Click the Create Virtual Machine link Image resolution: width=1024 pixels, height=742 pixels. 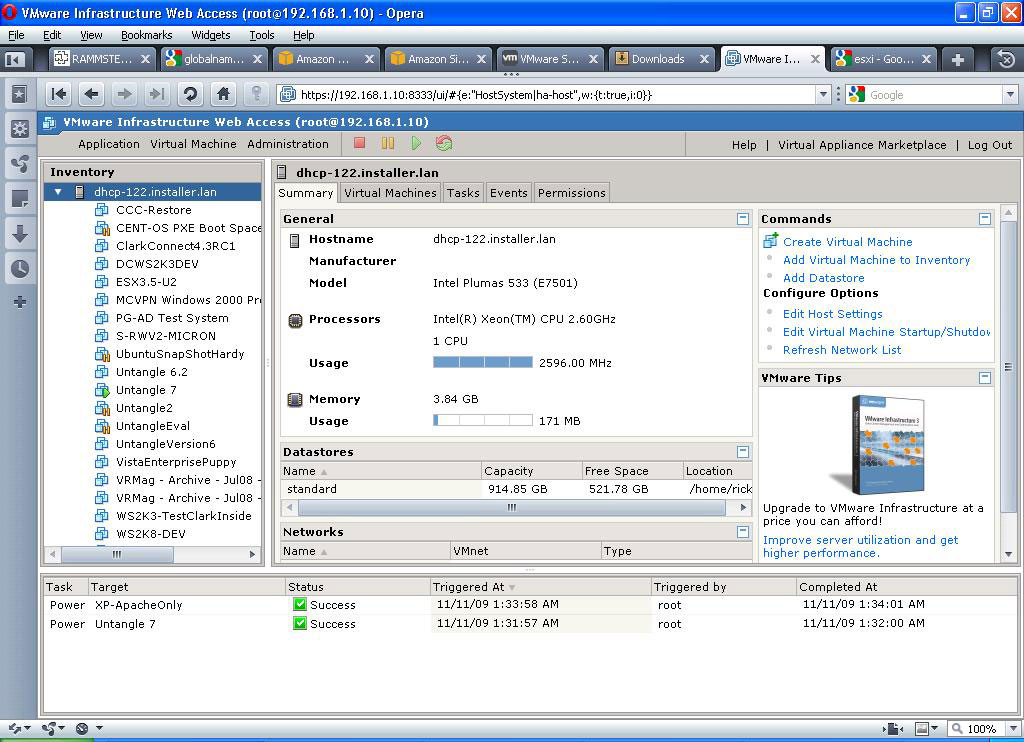[848, 242]
